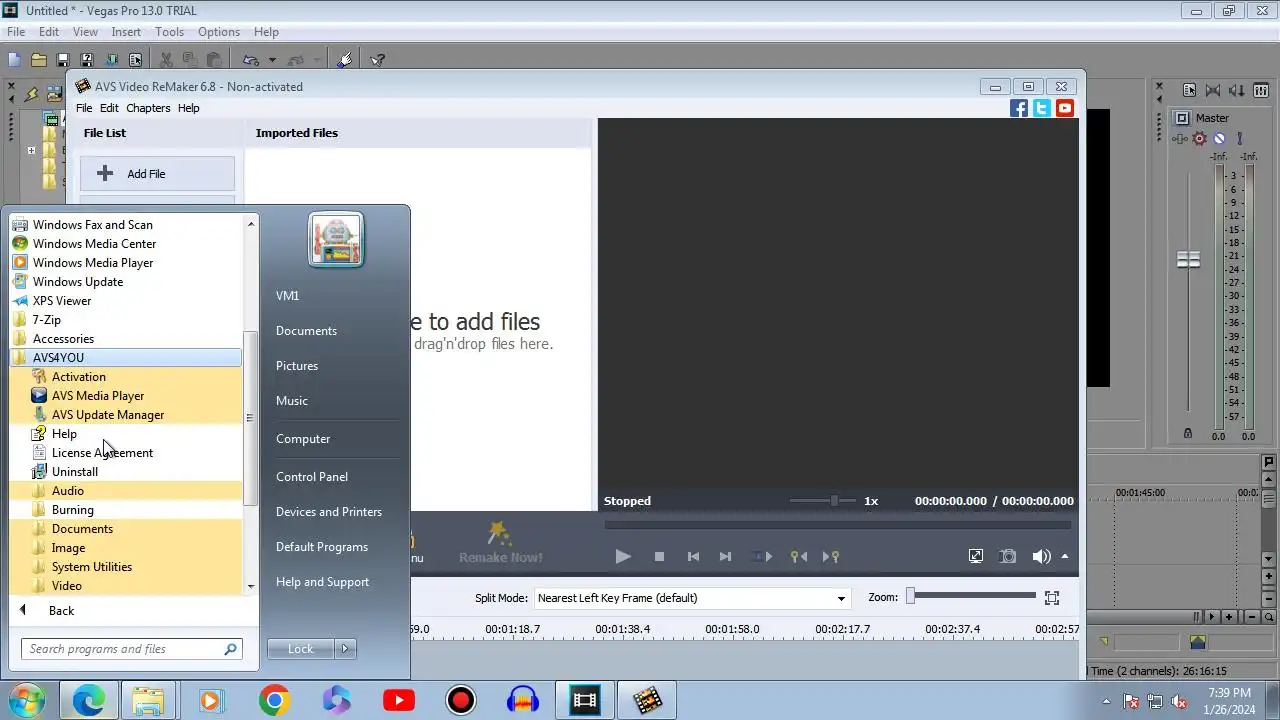Open the AVS Edit menu
This screenshot has height=720, width=1280.
tap(109, 108)
